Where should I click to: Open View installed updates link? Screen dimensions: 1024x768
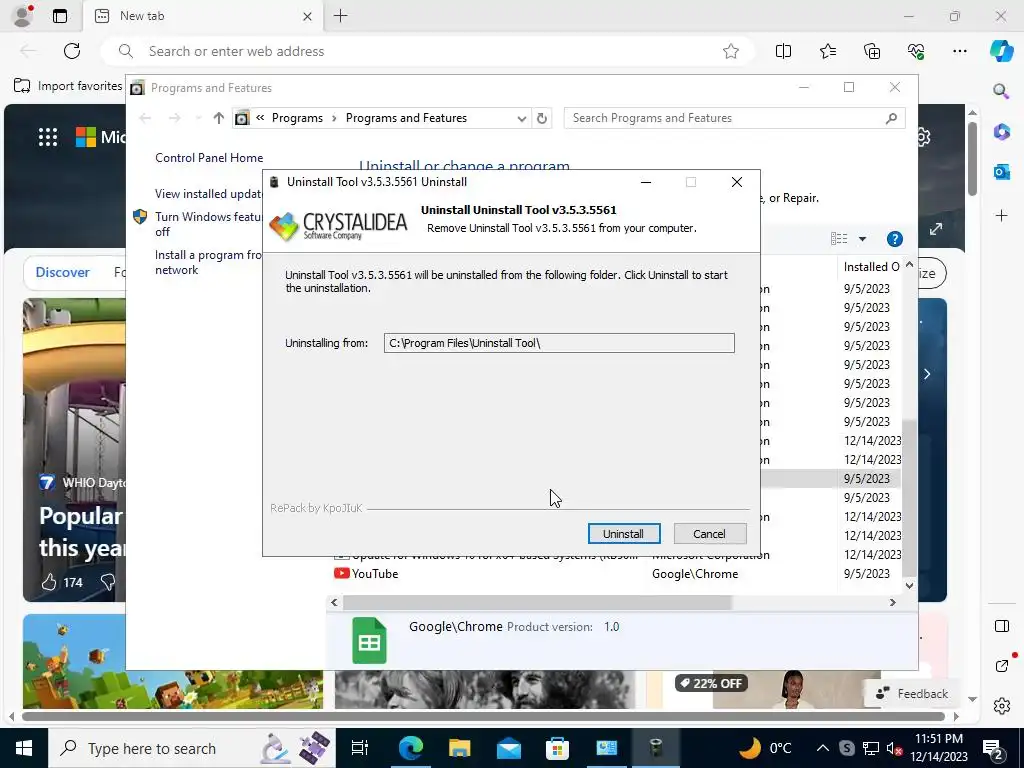(208, 194)
